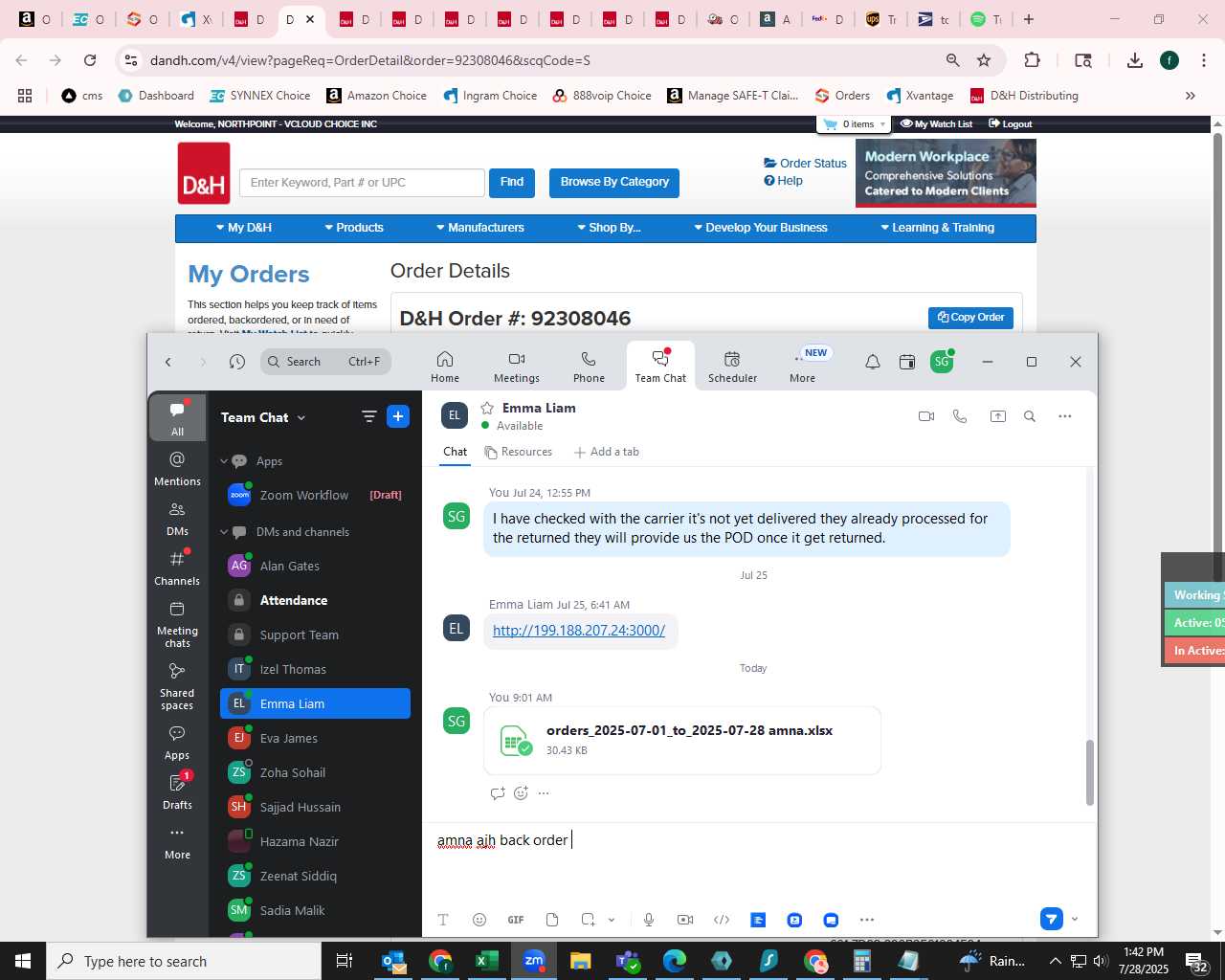Open the Manufacturers dropdown menu

(480, 228)
